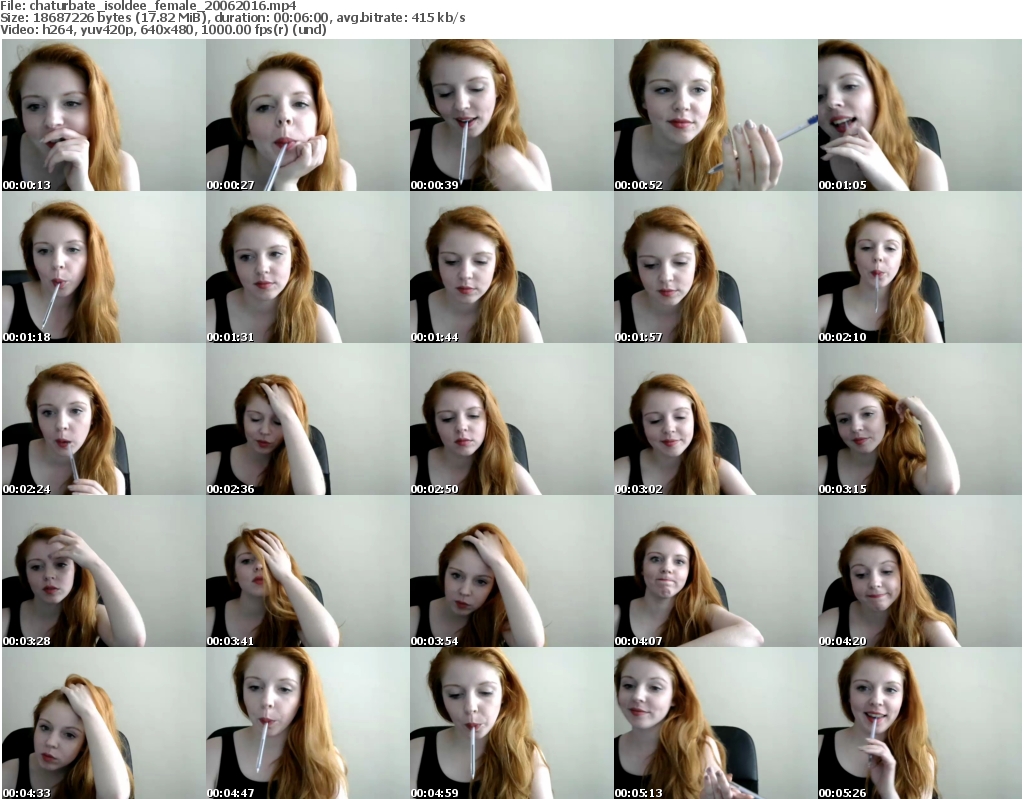Click the "Video: h264, yuv420p" info line
This screenshot has height=799, width=1024.
163,29
